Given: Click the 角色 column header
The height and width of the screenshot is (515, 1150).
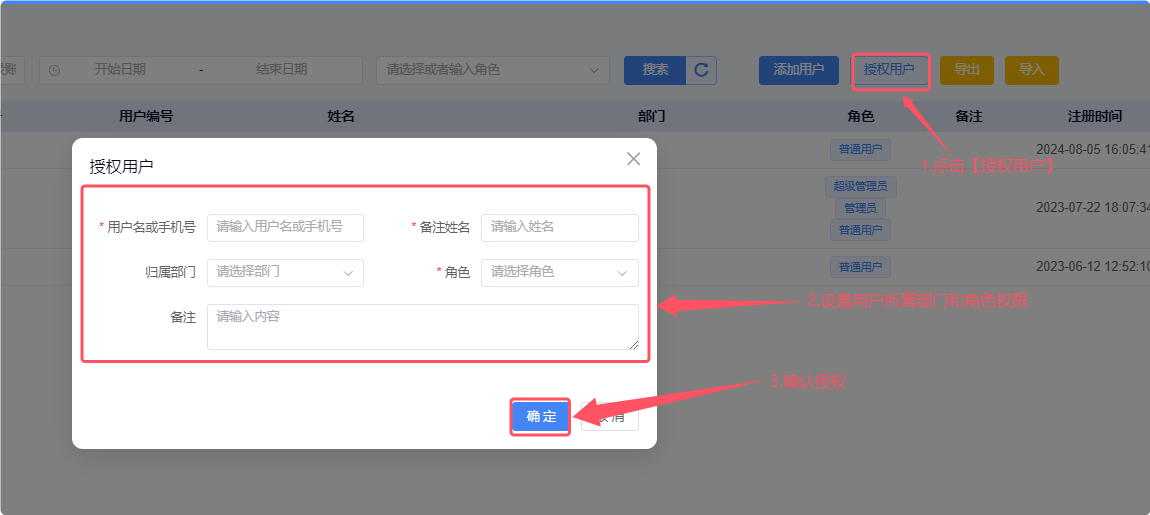Looking at the screenshot, I should click(860, 117).
